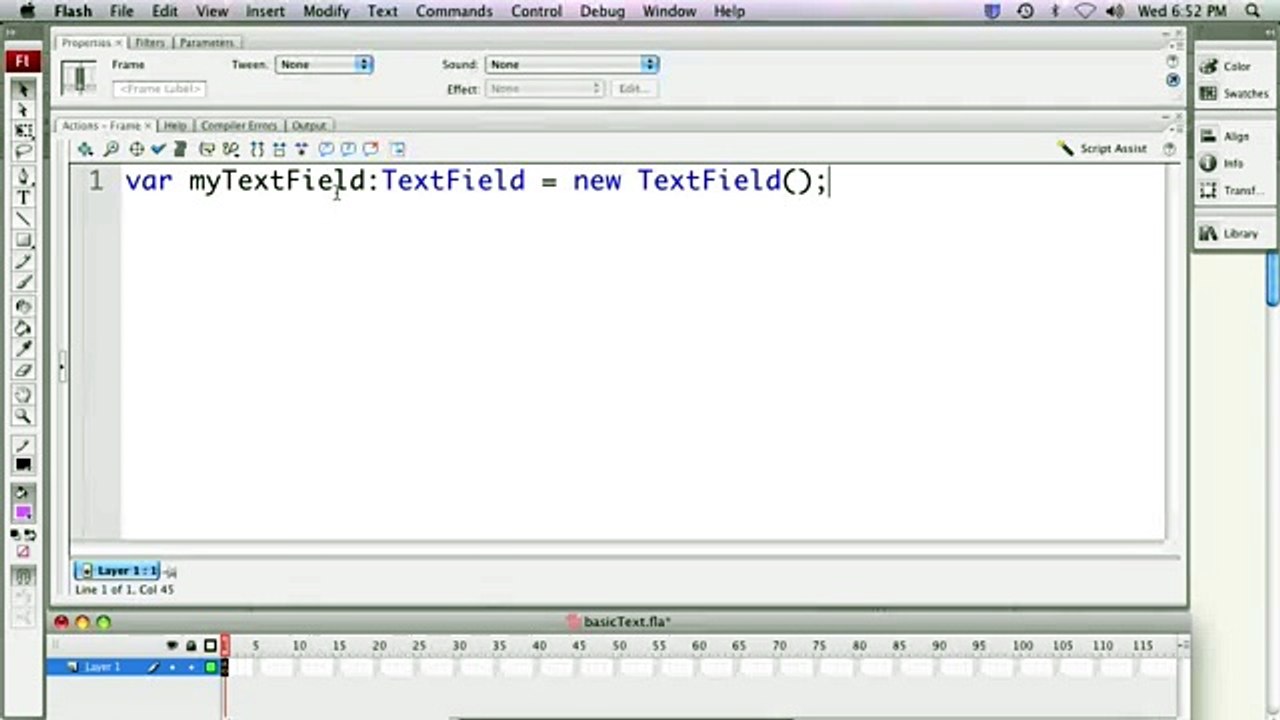1280x720 pixels.
Task: Select the Line tool
Action: tap(23, 219)
